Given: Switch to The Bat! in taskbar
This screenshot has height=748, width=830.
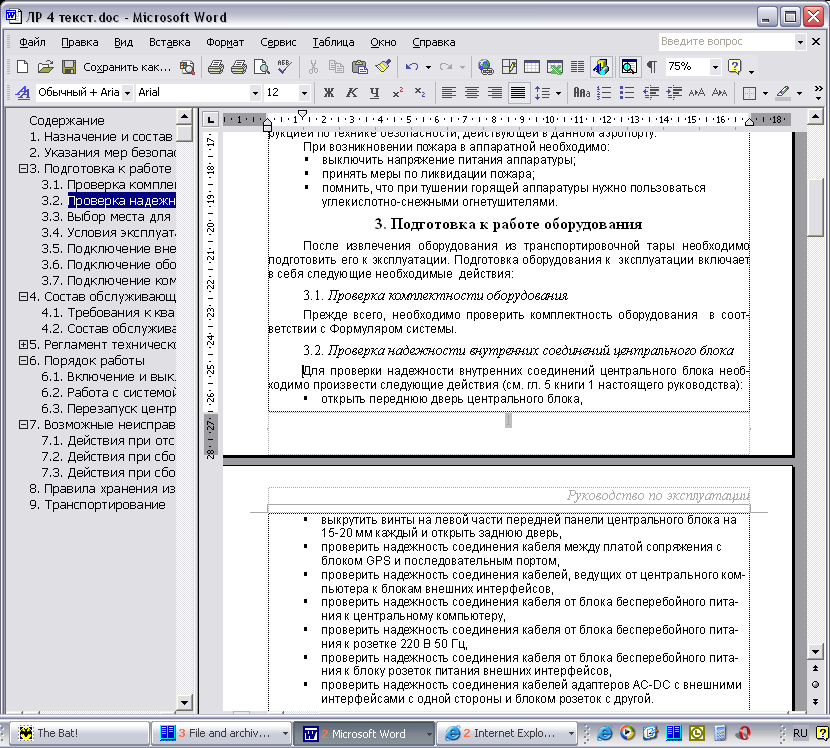Looking at the screenshot, I should coord(80,733).
